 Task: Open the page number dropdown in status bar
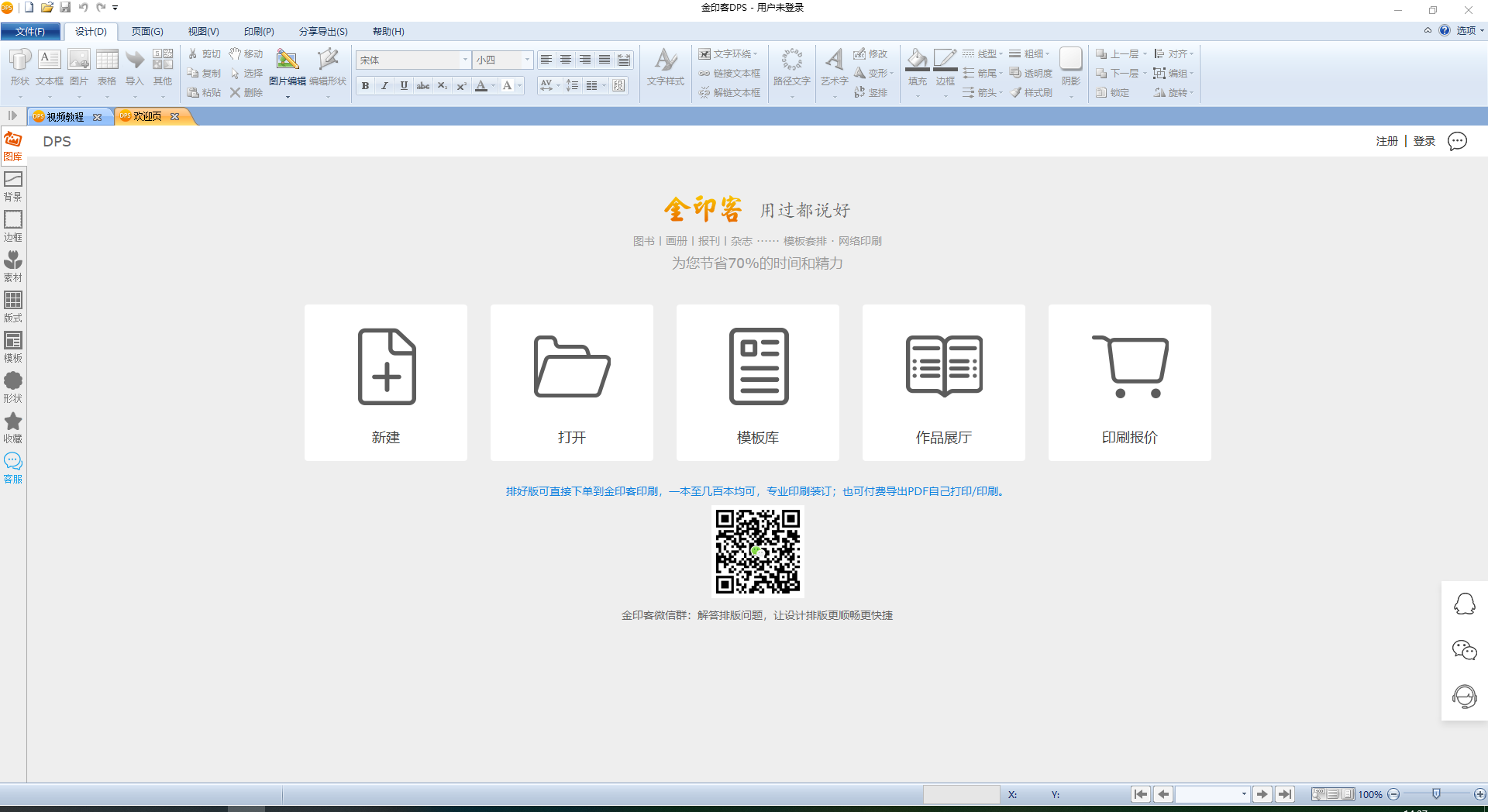1244,794
